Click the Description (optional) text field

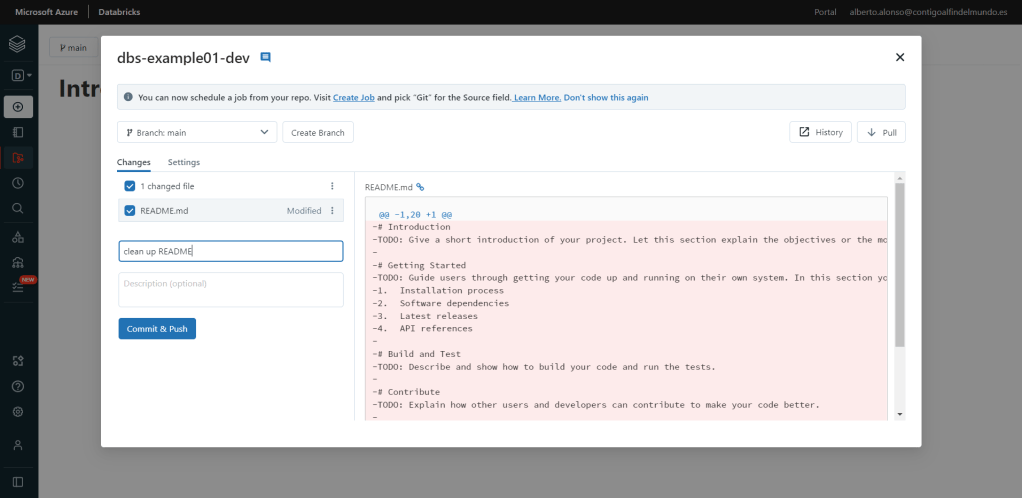tap(230, 289)
